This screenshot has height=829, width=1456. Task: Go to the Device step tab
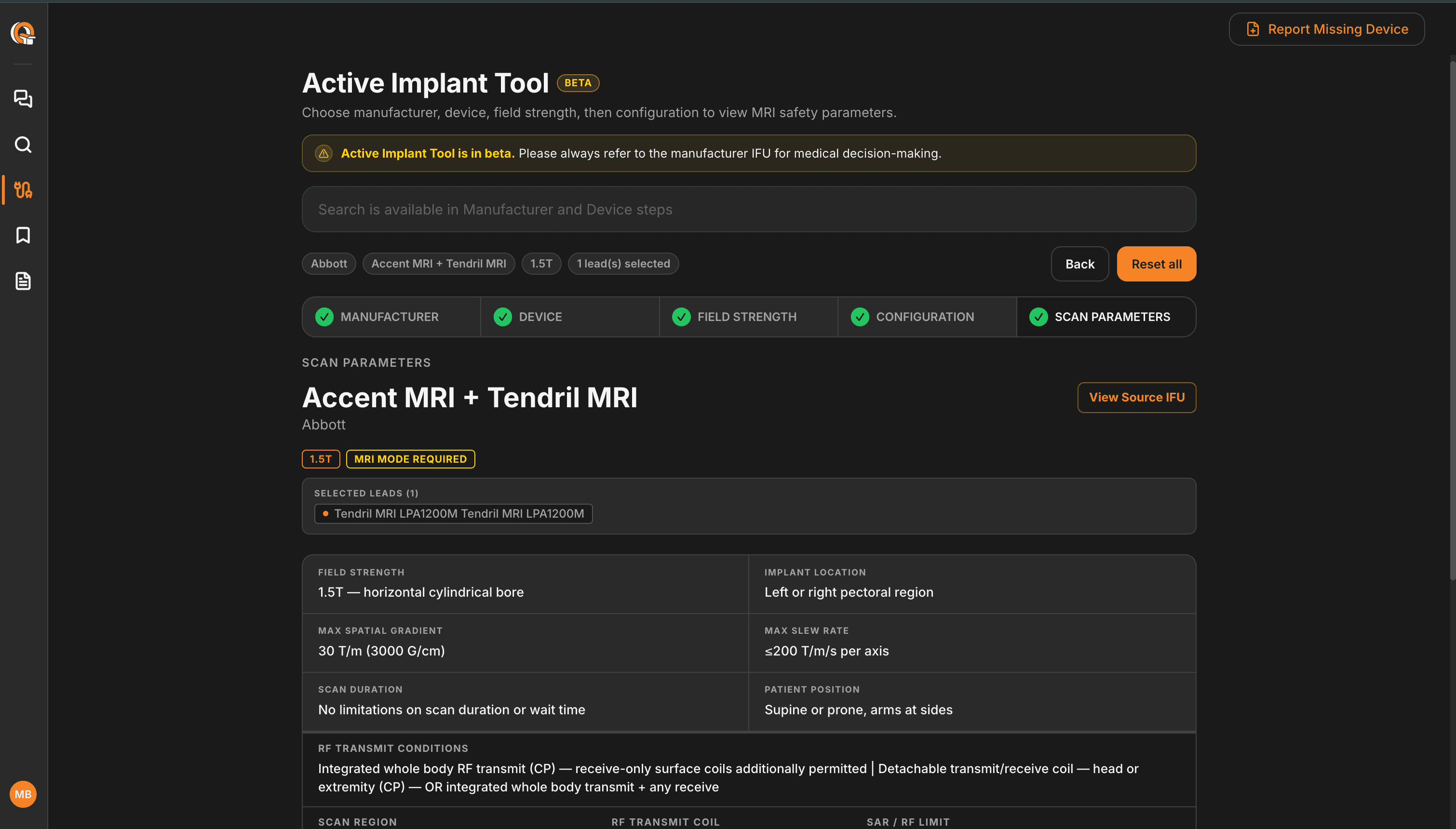click(x=570, y=317)
